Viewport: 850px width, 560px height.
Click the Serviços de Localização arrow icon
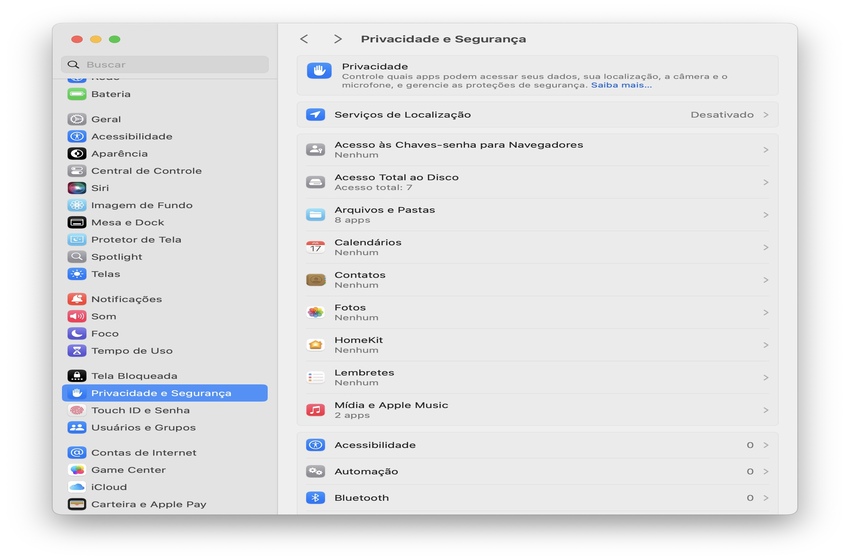315,114
